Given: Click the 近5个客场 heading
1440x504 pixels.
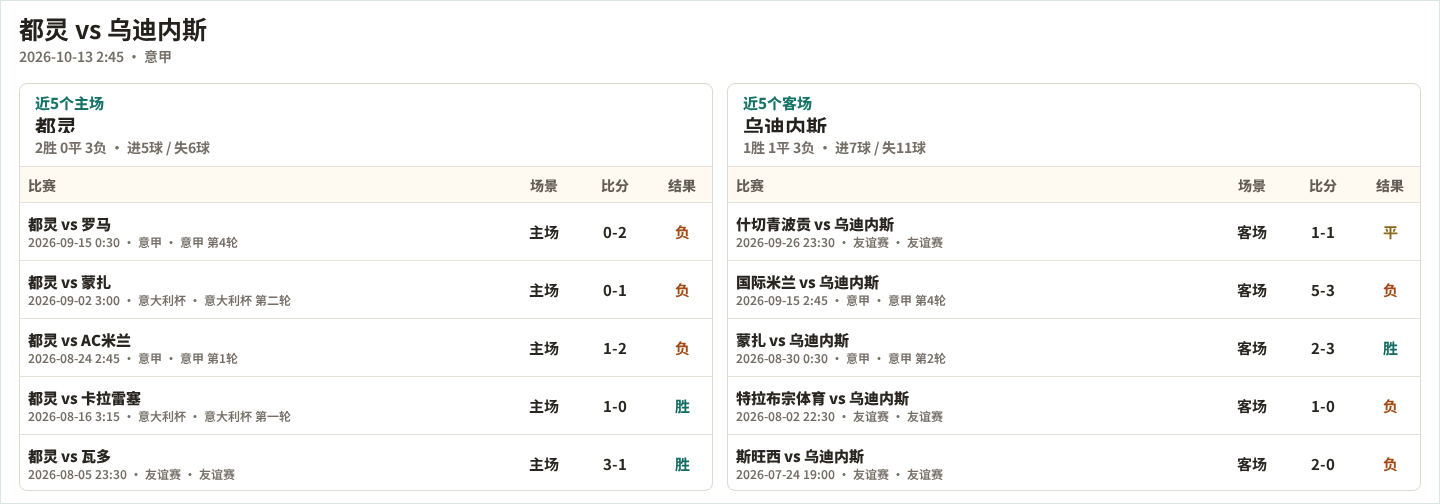Looking at the screenshot, I should (777, 103).
